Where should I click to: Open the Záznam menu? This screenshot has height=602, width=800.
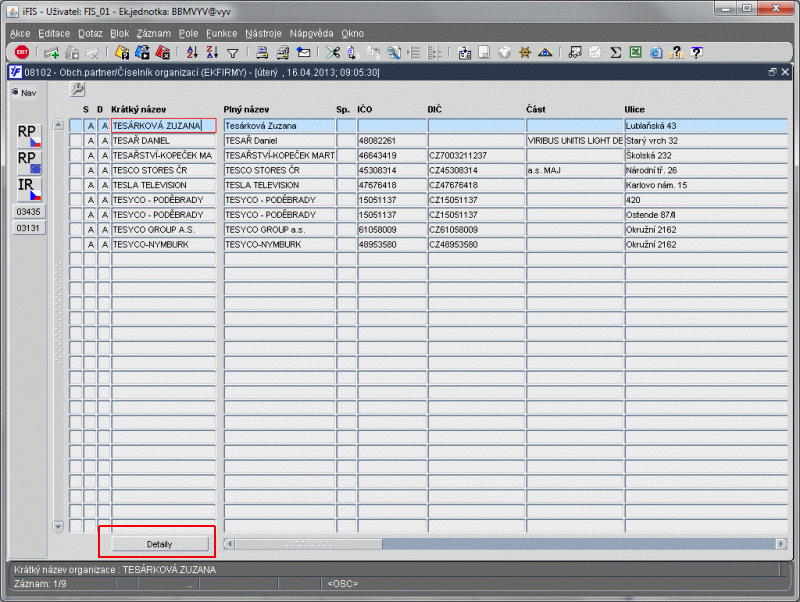click(x=154, y=34)
